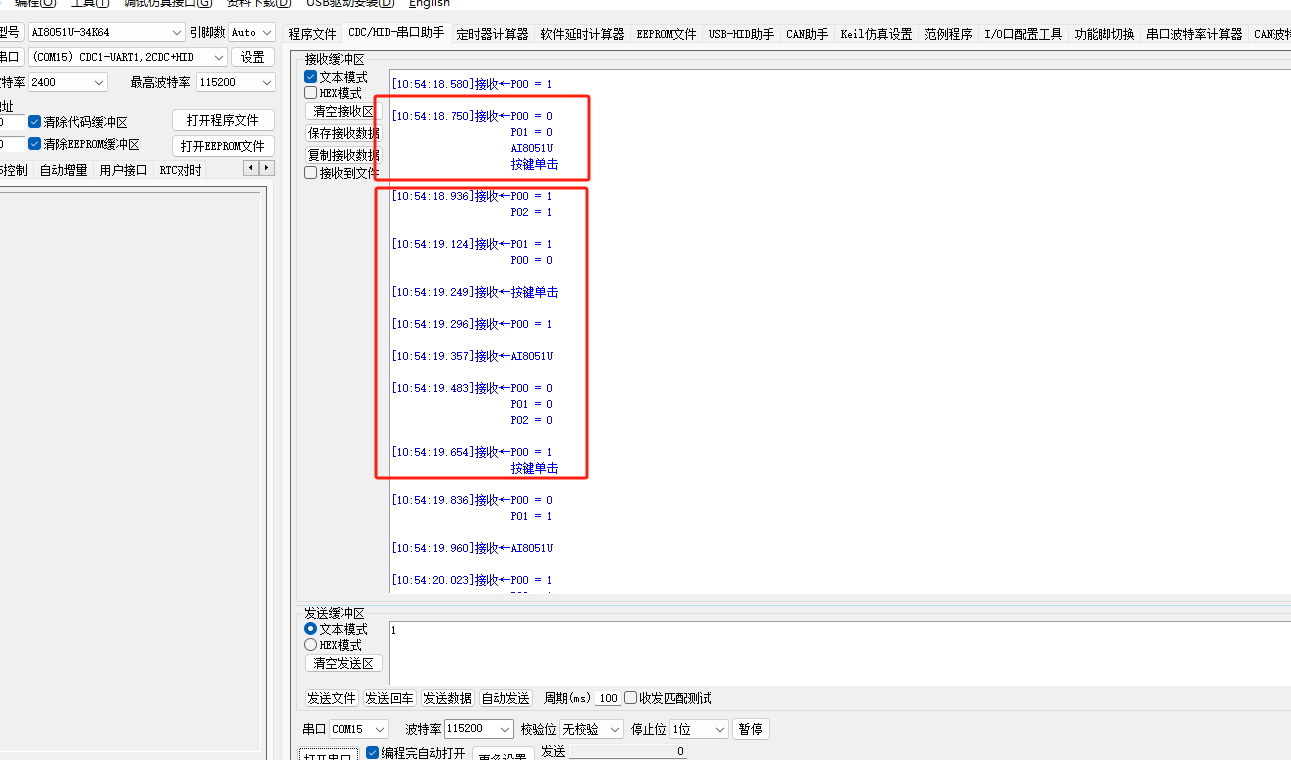This screenshot has height=760, width=1291.
Task: Select the 自动增量 tab in the left panel
Action: coord(63,170)
